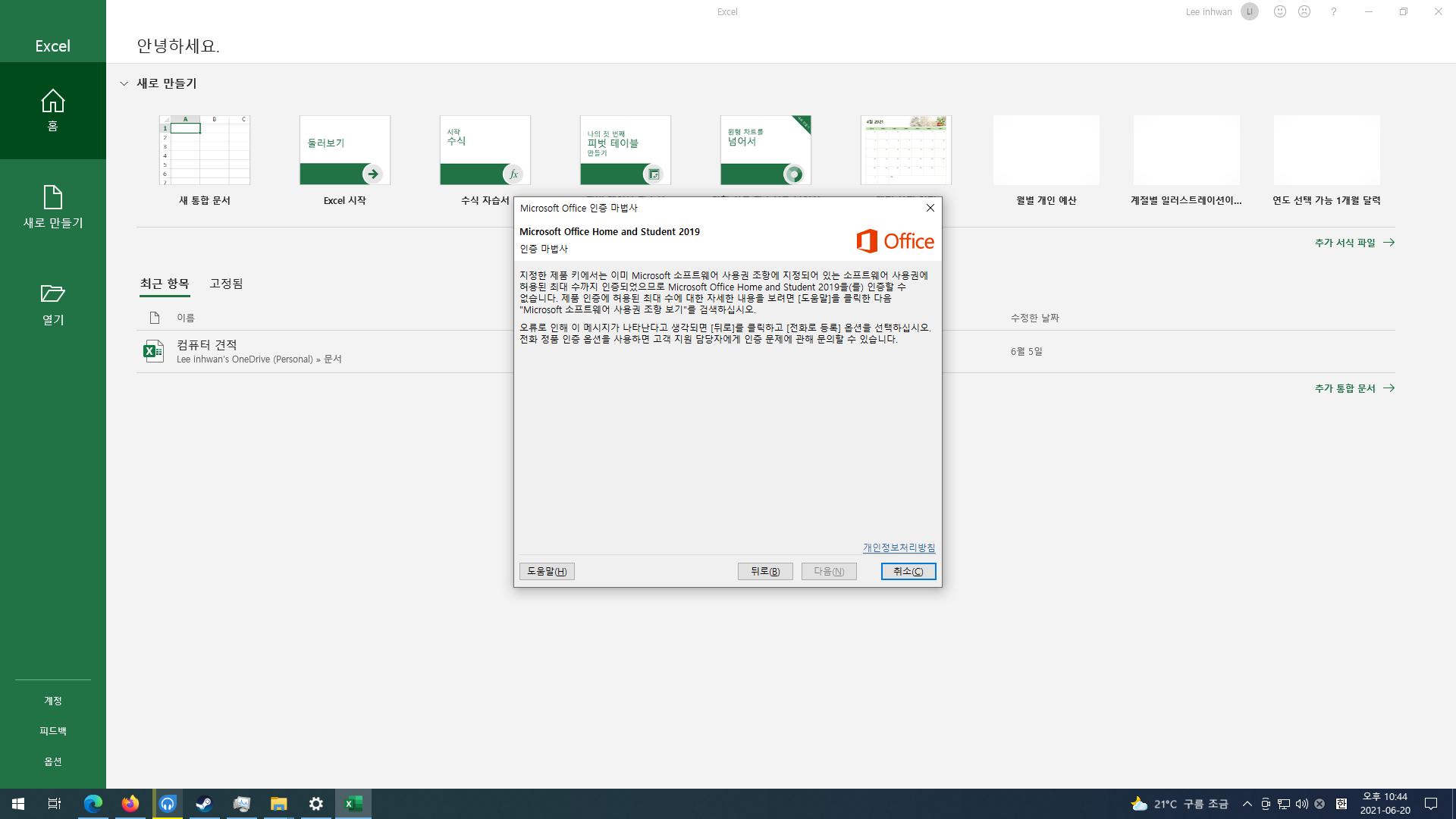Screen dimensions: 1456x819
Task: Click 도움말(H) in the activation wizard
Action: (x=547, y=571)
